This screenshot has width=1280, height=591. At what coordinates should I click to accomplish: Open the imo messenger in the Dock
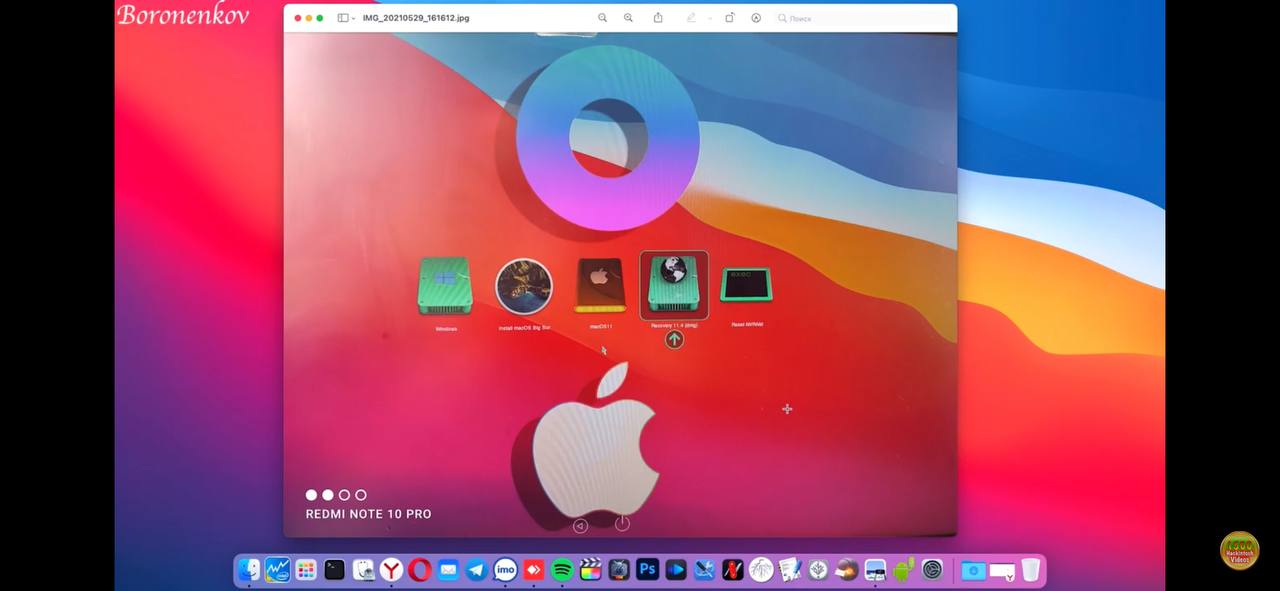tap(505, 570)
